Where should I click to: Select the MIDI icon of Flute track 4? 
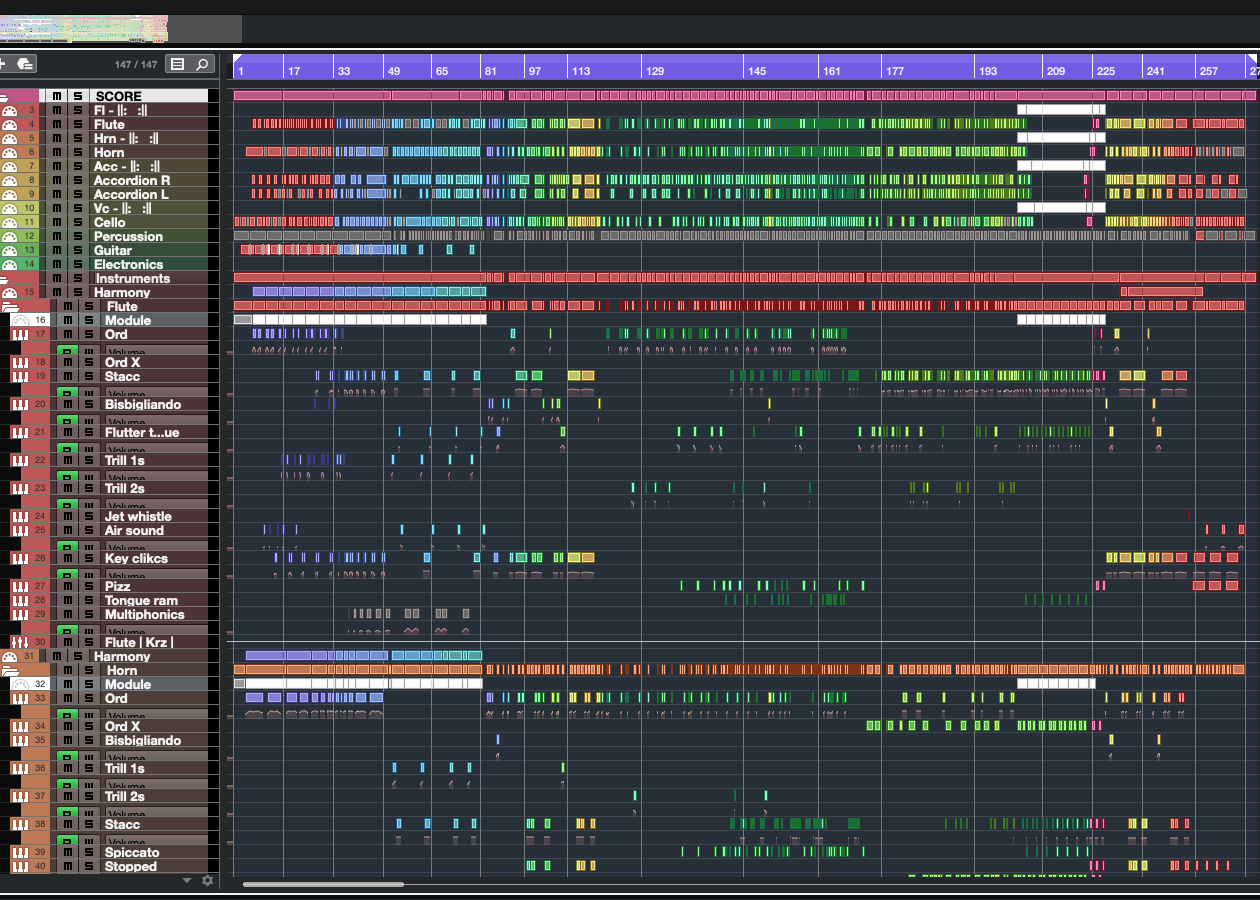click(10, 125)
